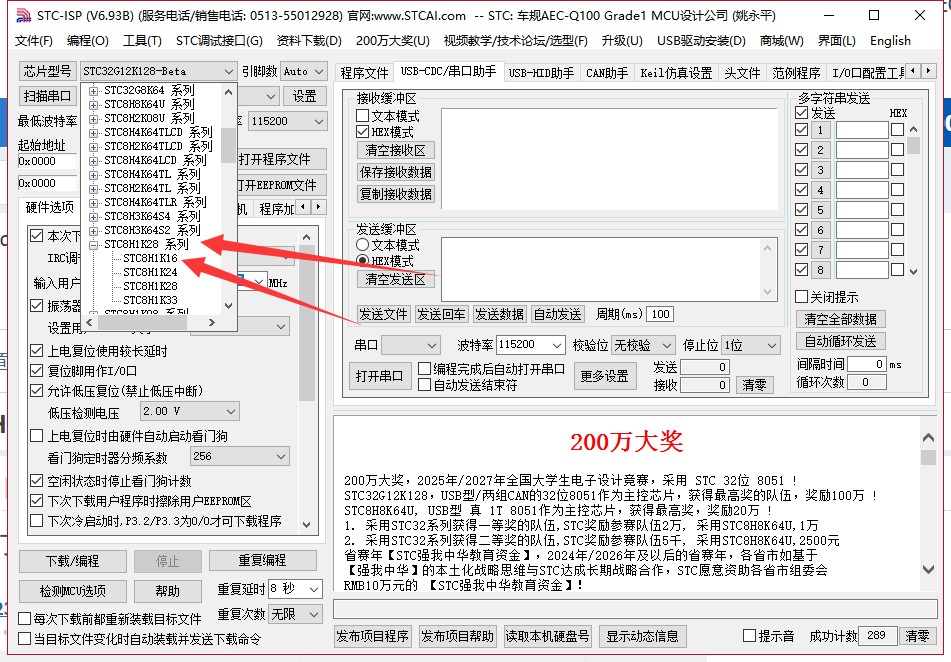Select send buffer 文本模式 radio button
The height and width of the screenshot is (662, 951).
tap(363, 245)
